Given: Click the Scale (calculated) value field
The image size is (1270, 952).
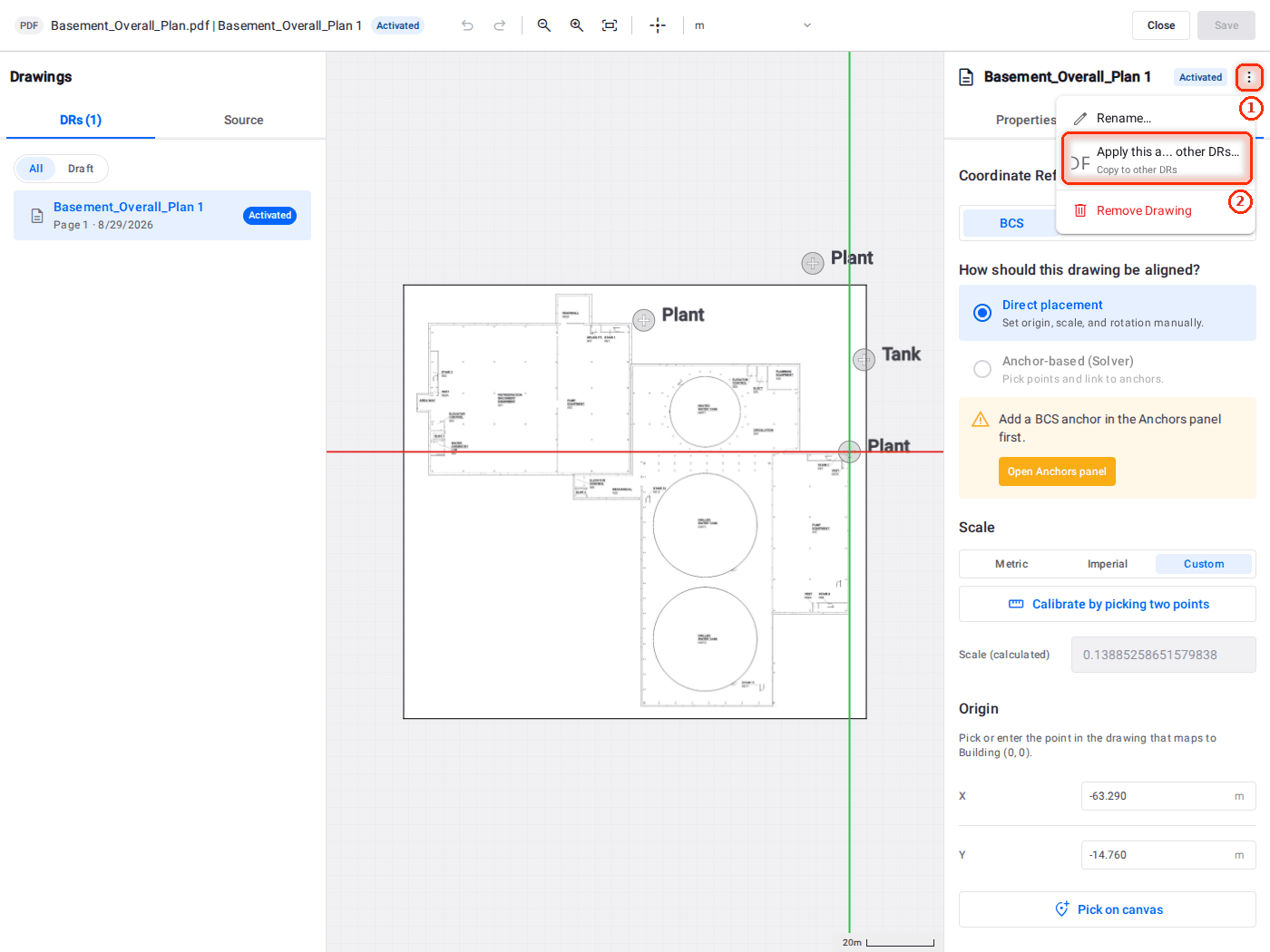Looking at the screenshot, I should pos(1164,655).
